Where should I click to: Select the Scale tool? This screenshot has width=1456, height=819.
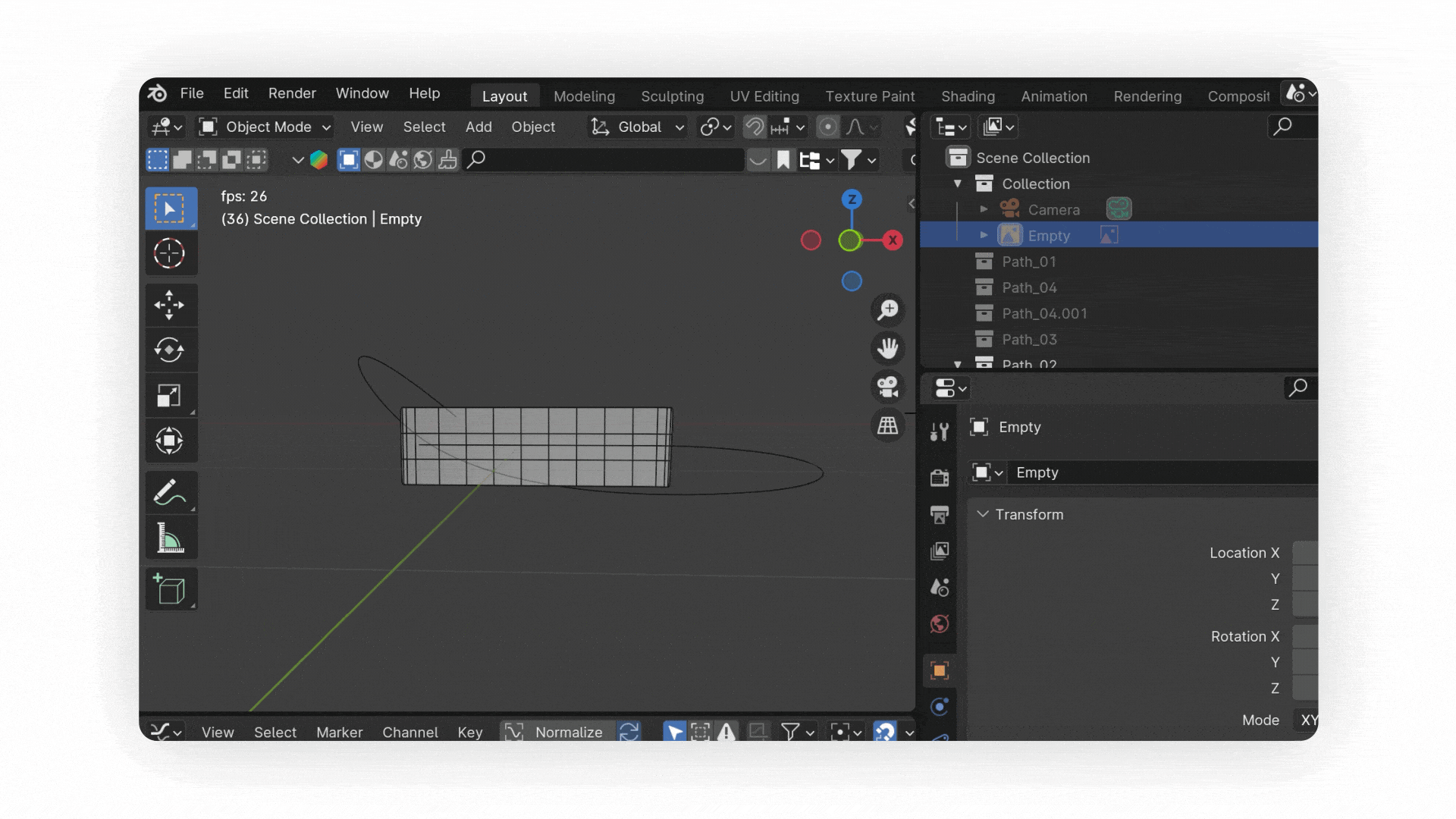(169, 395)
